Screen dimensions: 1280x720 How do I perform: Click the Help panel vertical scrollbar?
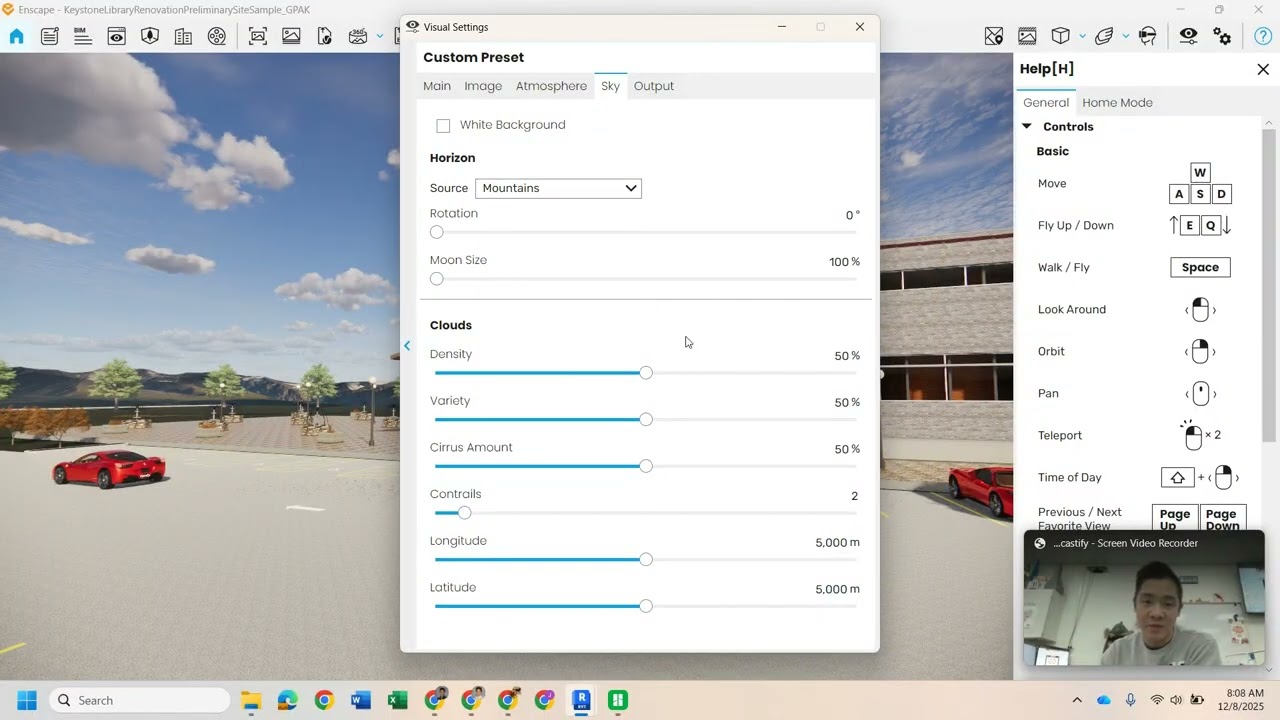pyautogui.click(x=1269, y=285)
